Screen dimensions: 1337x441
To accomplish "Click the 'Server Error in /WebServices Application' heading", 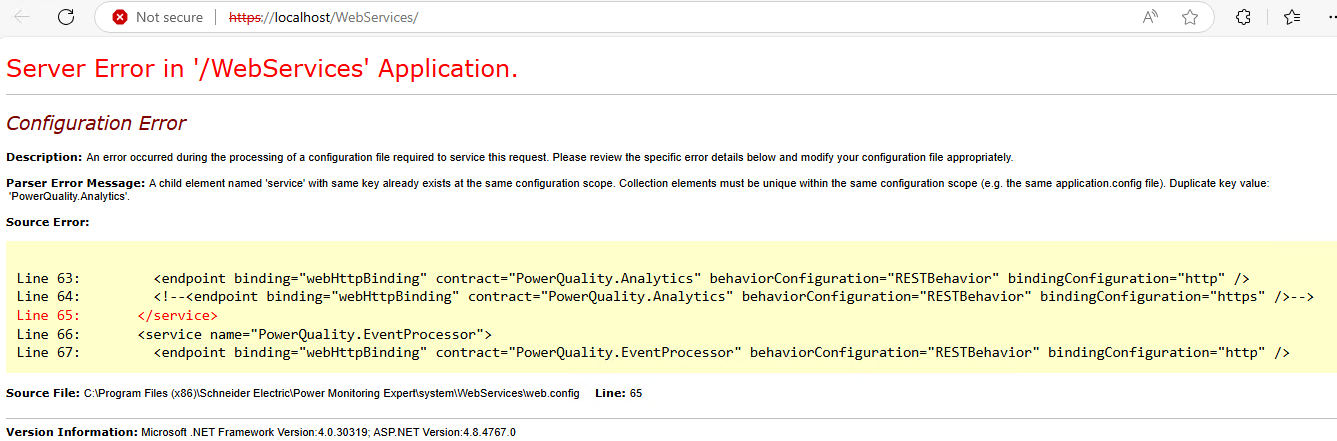I will click(262, 69).
